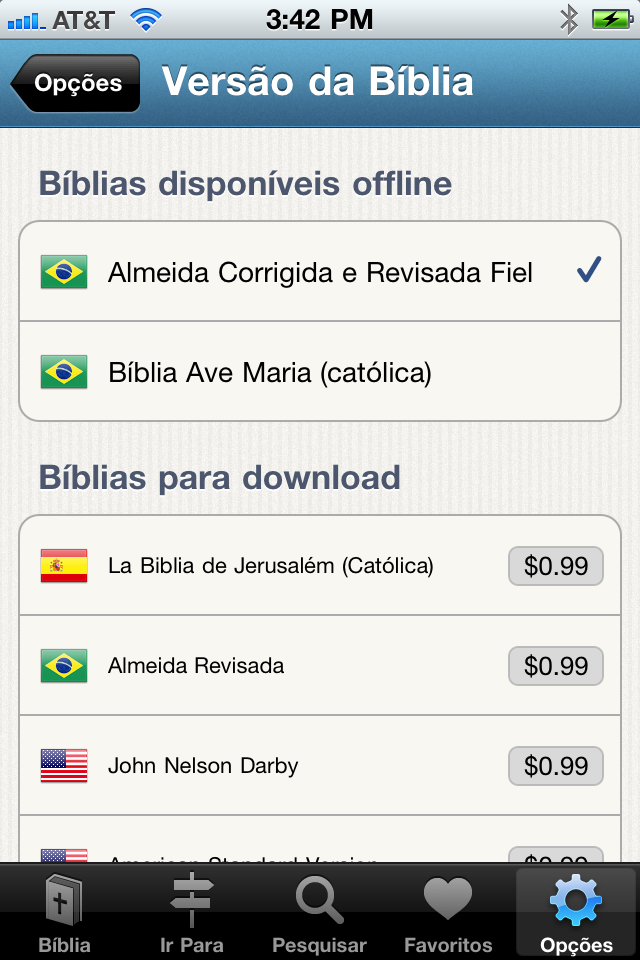
Task: Select Almeida Corrigida e Revisada Fiel version
Action: [320, 271]
